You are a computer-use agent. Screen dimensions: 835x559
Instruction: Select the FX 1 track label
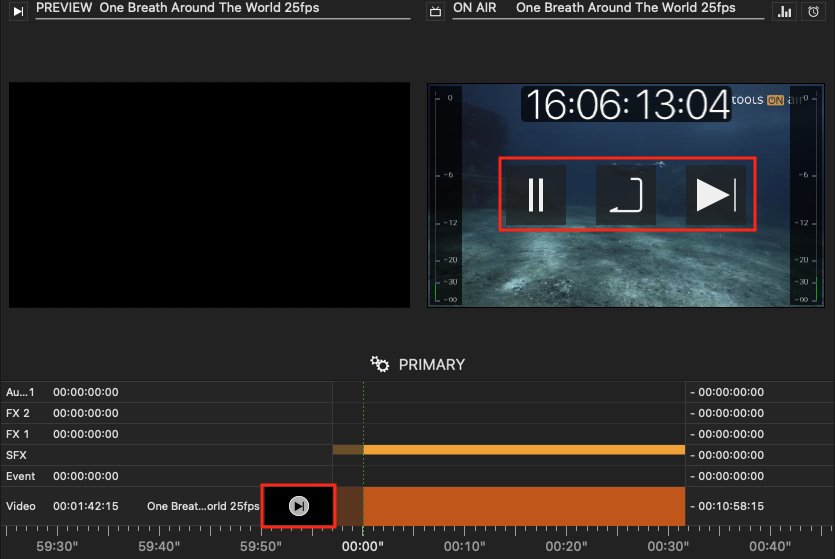(x=18, y=434)
